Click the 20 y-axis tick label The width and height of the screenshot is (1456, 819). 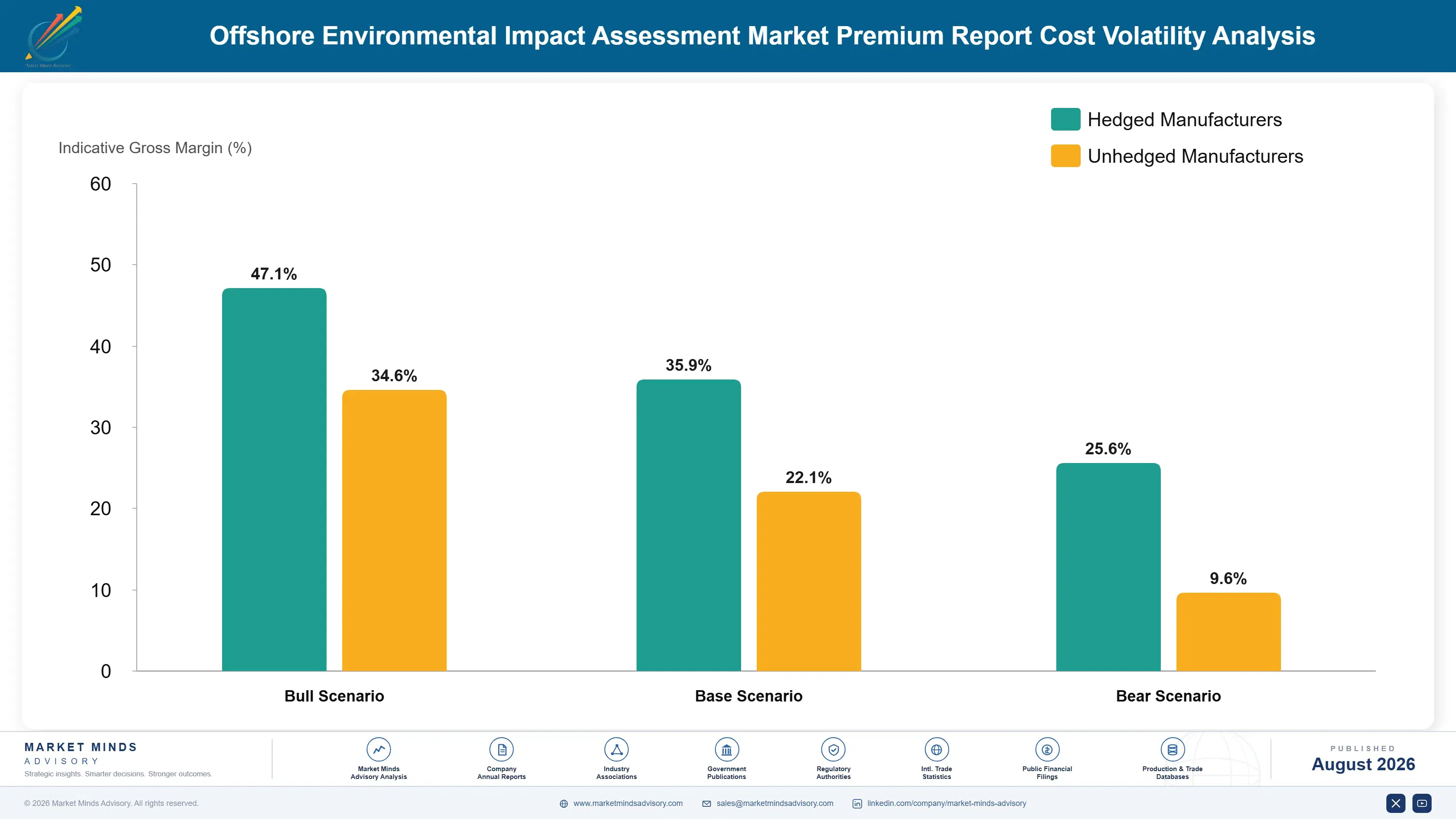101,508
